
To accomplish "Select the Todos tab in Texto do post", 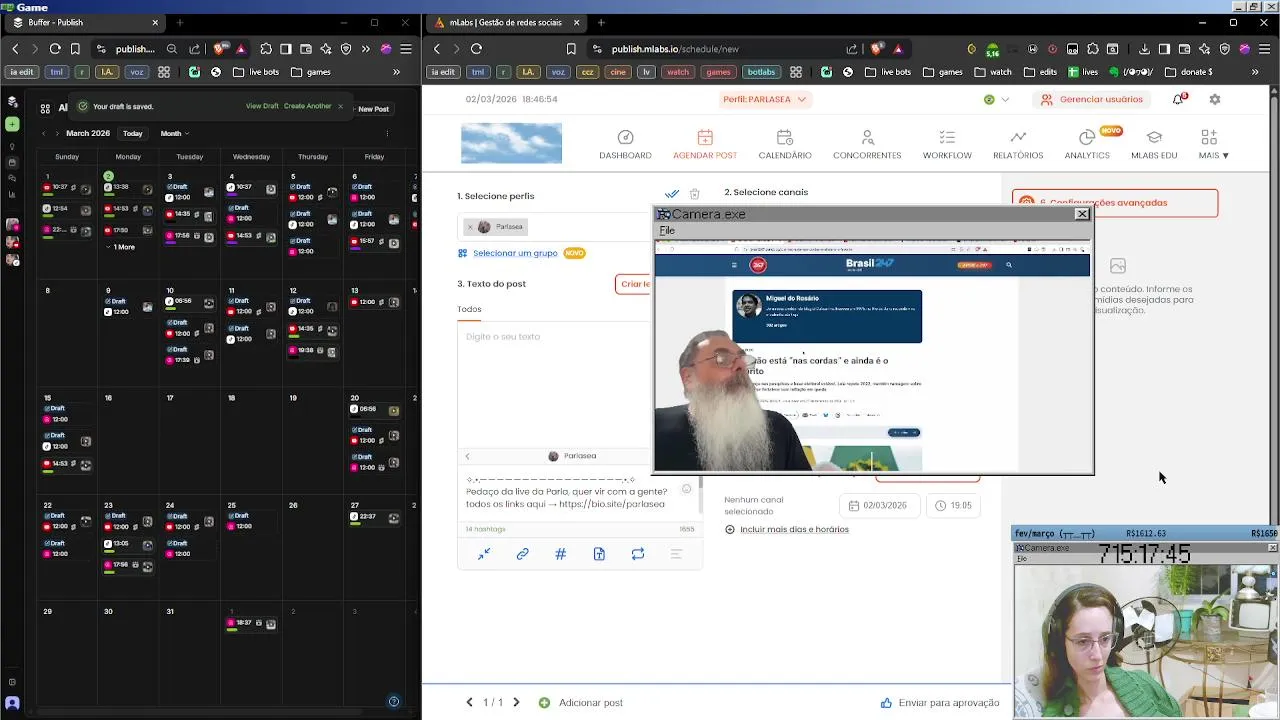I will [x=469, y=309].
